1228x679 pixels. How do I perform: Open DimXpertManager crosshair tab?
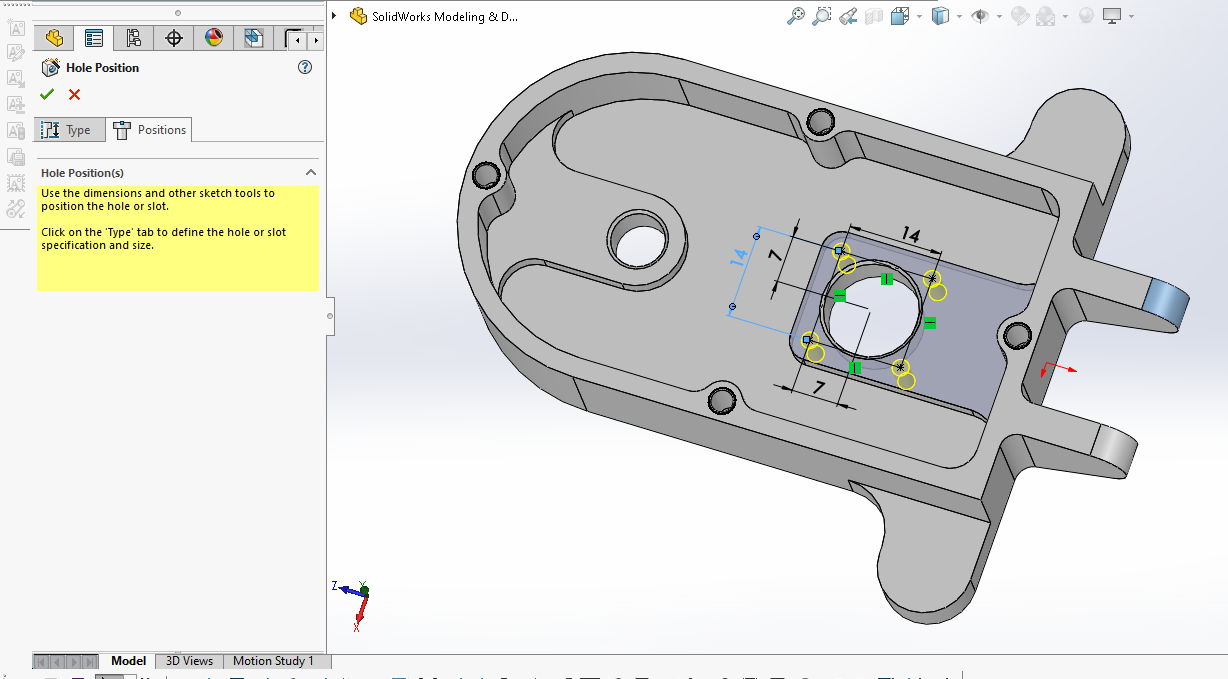(174, 39)
